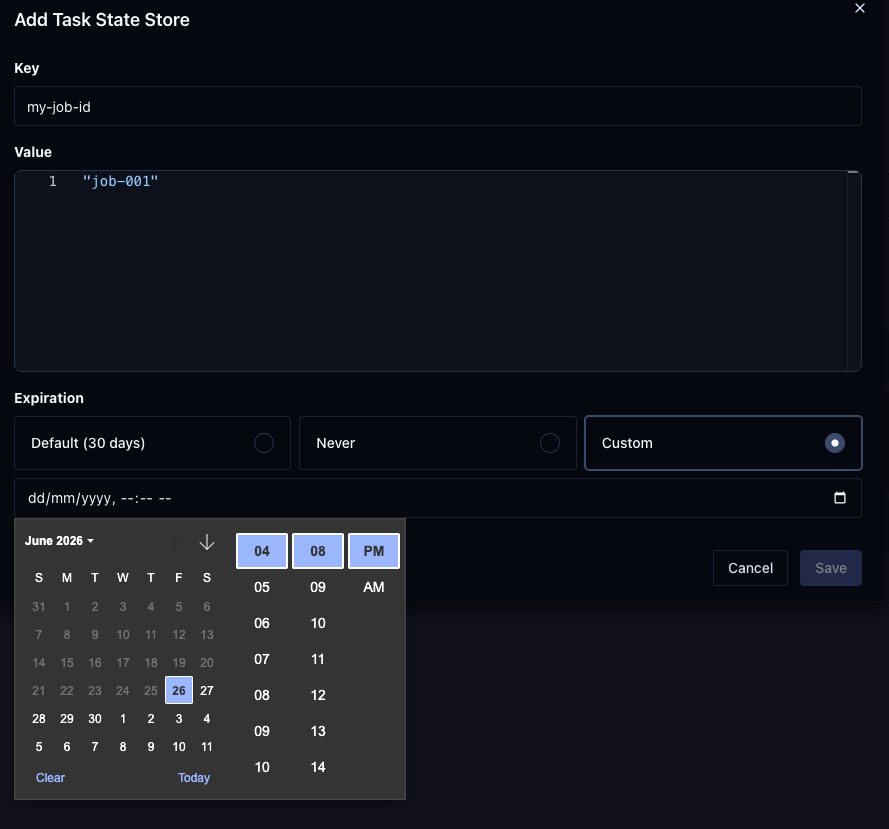Select PM in time picker
The height and width of the screenshot is (829, 889).
point(374,551)
